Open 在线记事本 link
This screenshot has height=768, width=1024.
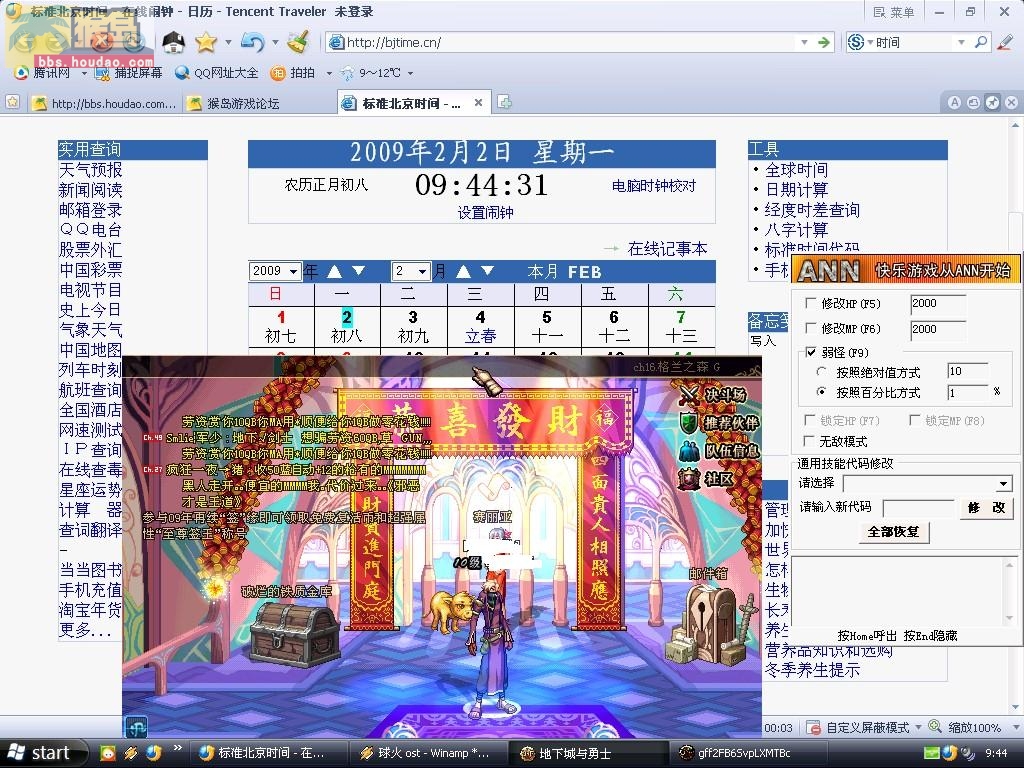(667, 249)
